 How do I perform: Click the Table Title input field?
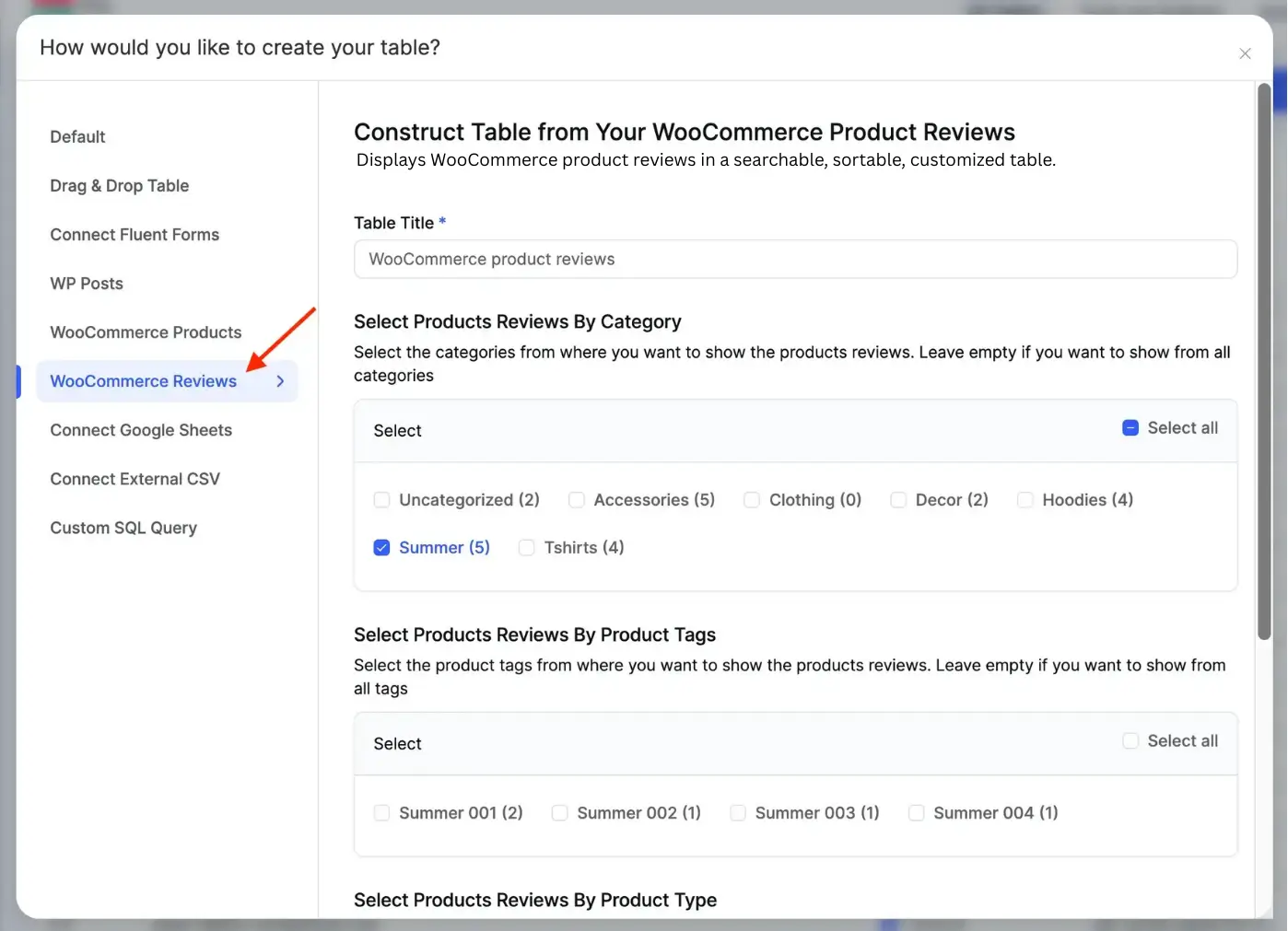click(x=795, y=259)
